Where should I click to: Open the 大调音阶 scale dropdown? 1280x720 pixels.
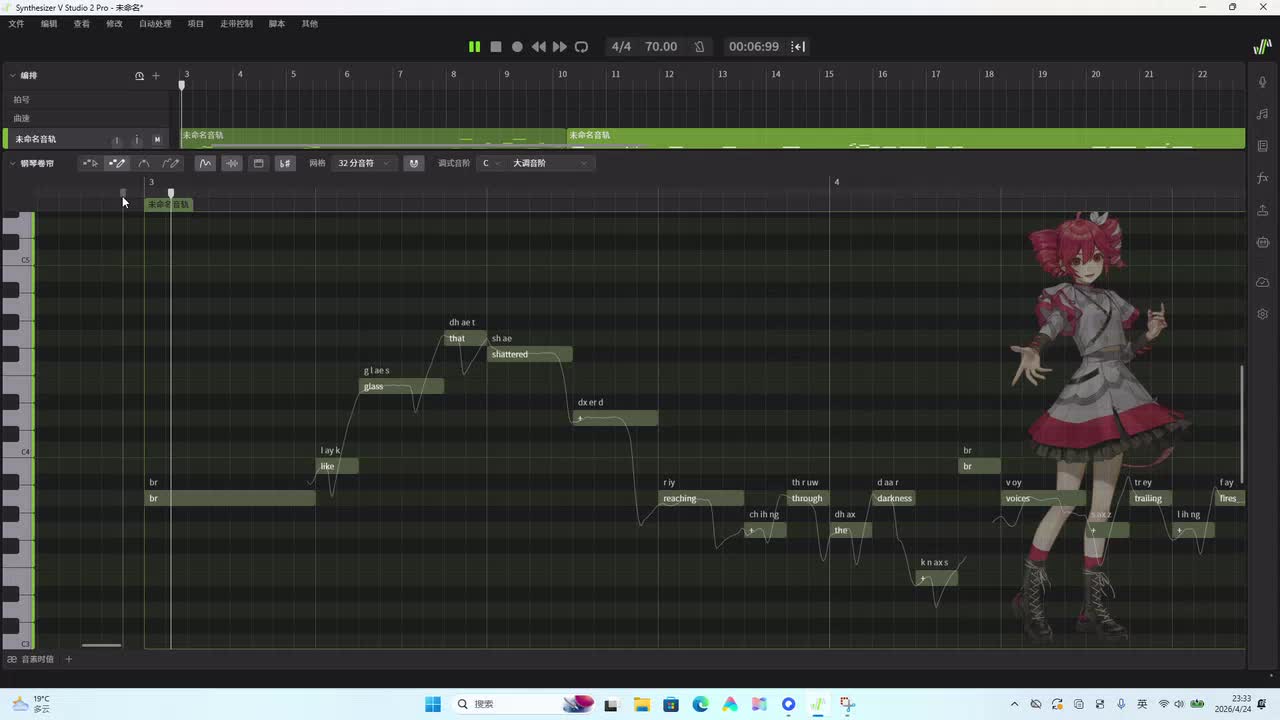pyautogui.click(x=551, y=163)
